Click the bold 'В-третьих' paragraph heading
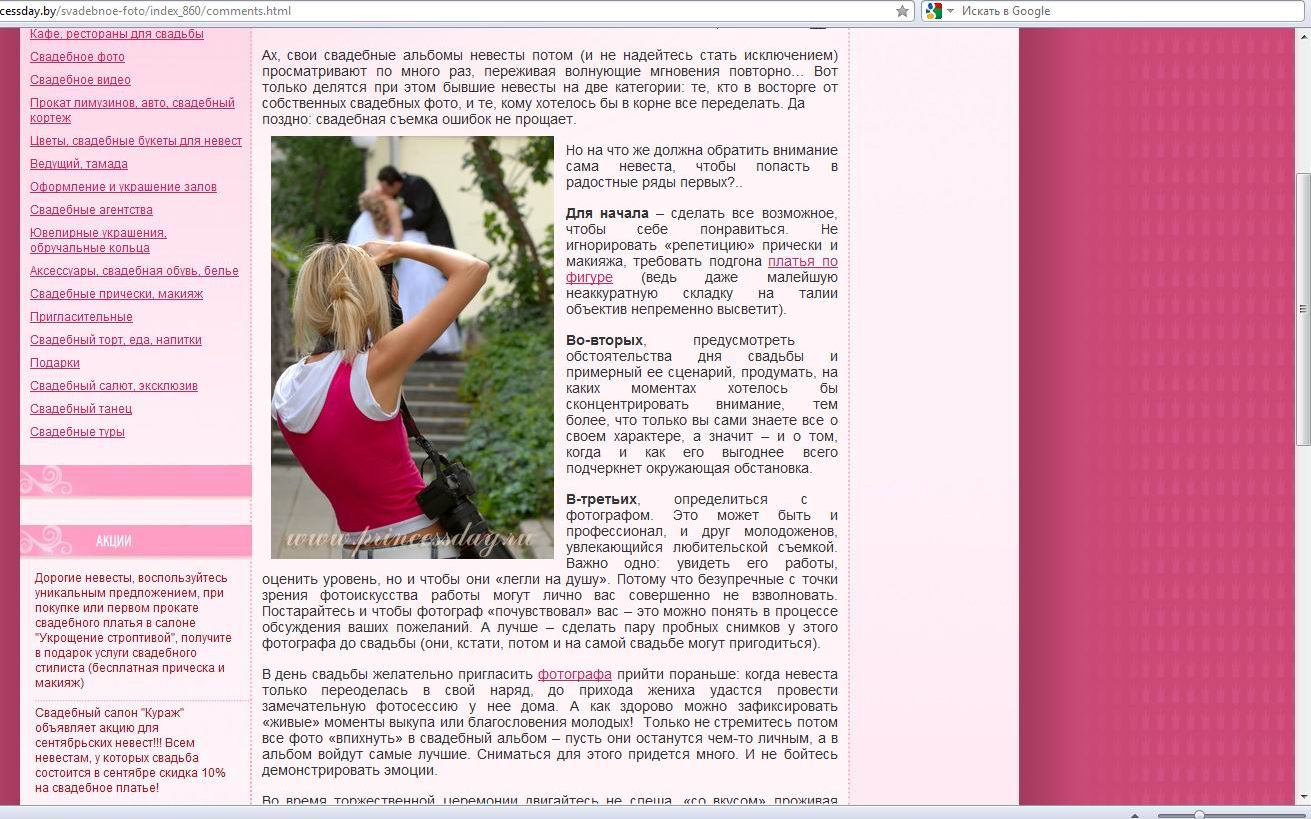 pyautogui.click(x=602, y=500)
